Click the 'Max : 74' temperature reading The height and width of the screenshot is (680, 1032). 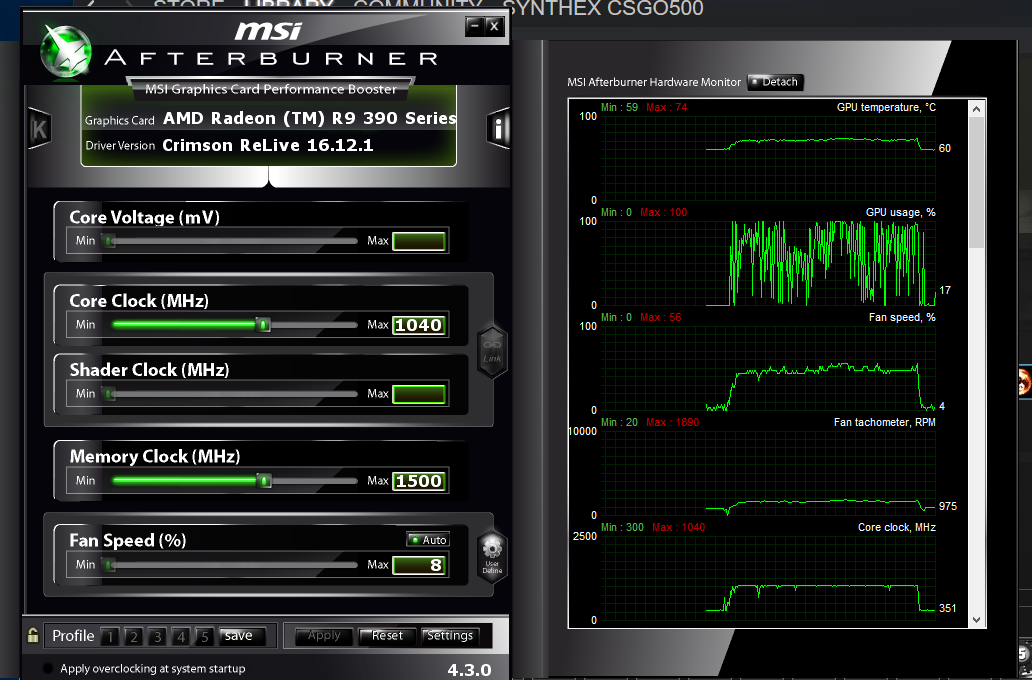tap(667, 107)
